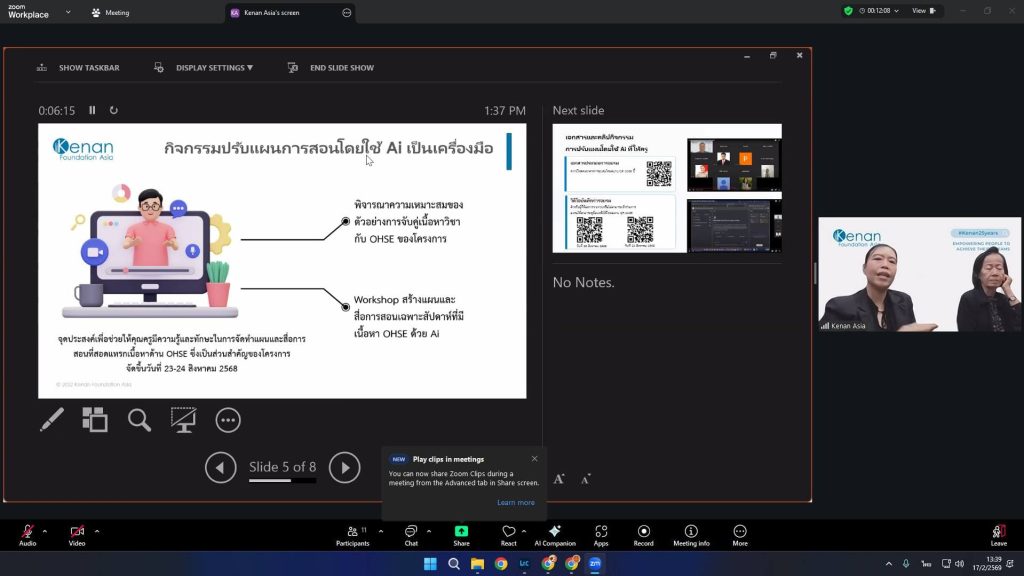Screen dimensions: 1024x576
Task: Turn on camera with Video button
Action: coord(77,535)
